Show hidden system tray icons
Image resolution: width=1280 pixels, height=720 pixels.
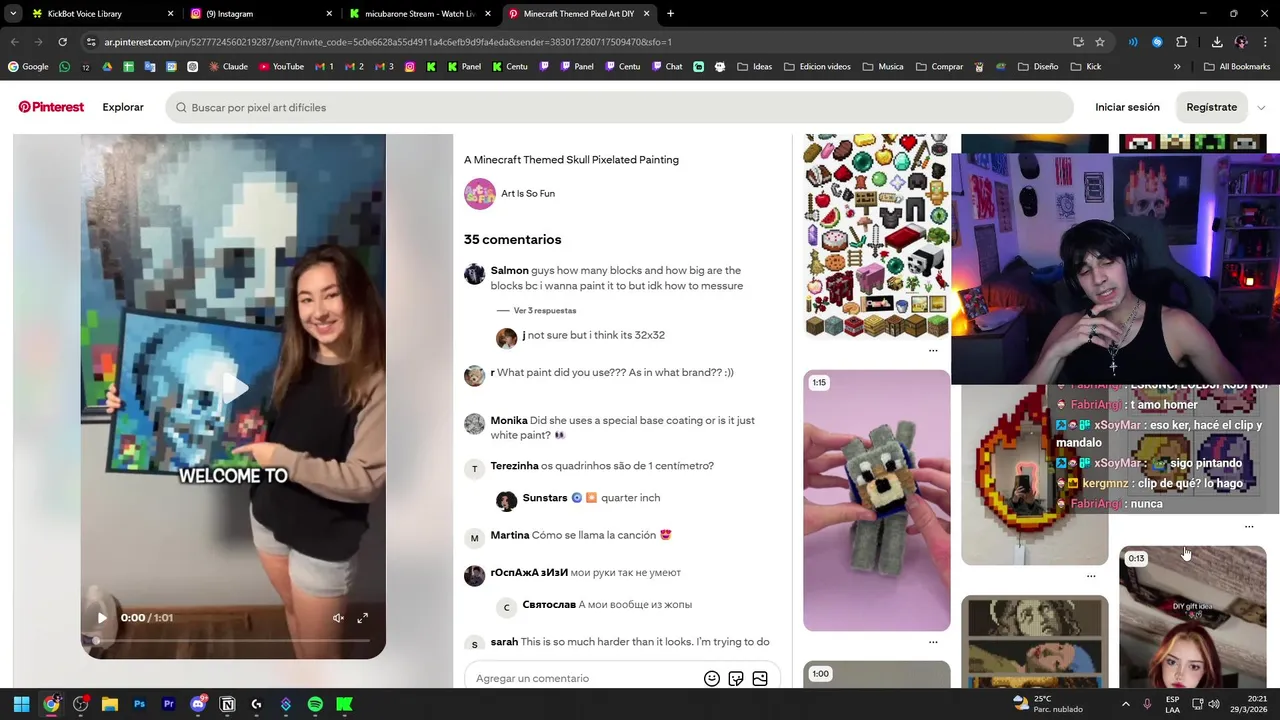tap(1126, 704)
